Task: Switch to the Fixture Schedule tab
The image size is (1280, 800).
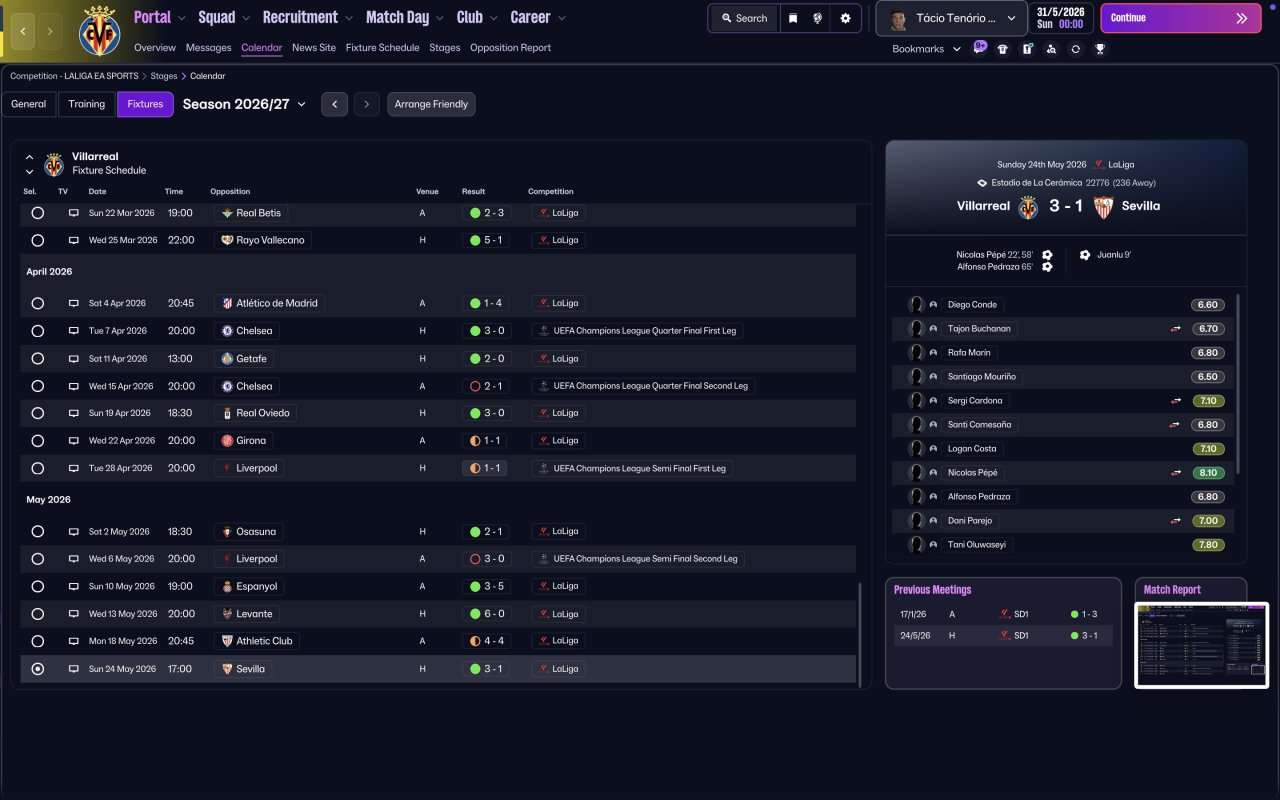Action: (382, 48)
